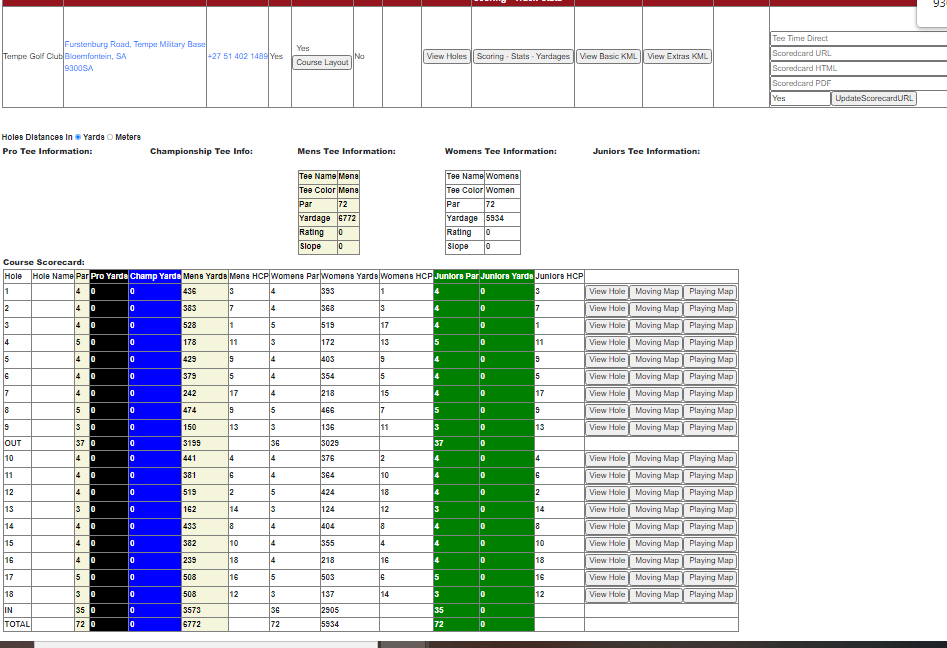The width and height of the screenshot is (947, 648).
Task: Click the Yes field beside UpdateScorecardURL
Action: coord(800,98)
